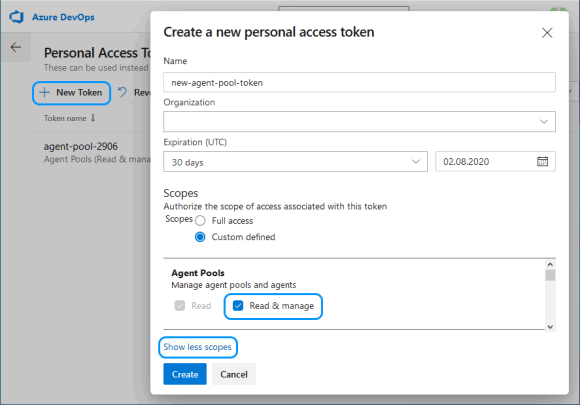Viewport: 580px width, 405px height.
Task: Select the agent-pool-2906 token row
Action: (x=91, y=152)
